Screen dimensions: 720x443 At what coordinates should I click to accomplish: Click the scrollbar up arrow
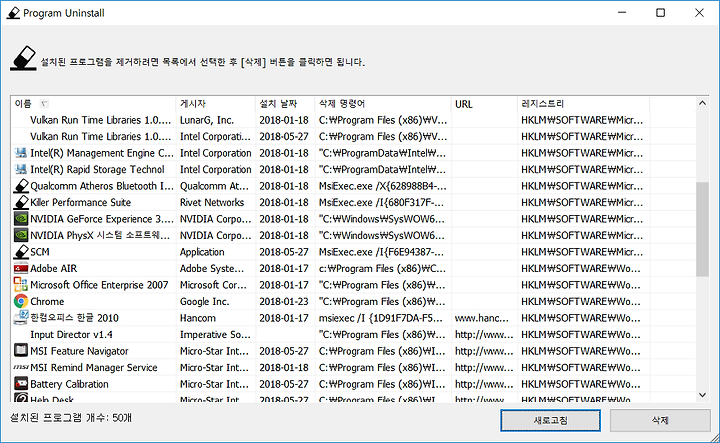click(702, 103)
